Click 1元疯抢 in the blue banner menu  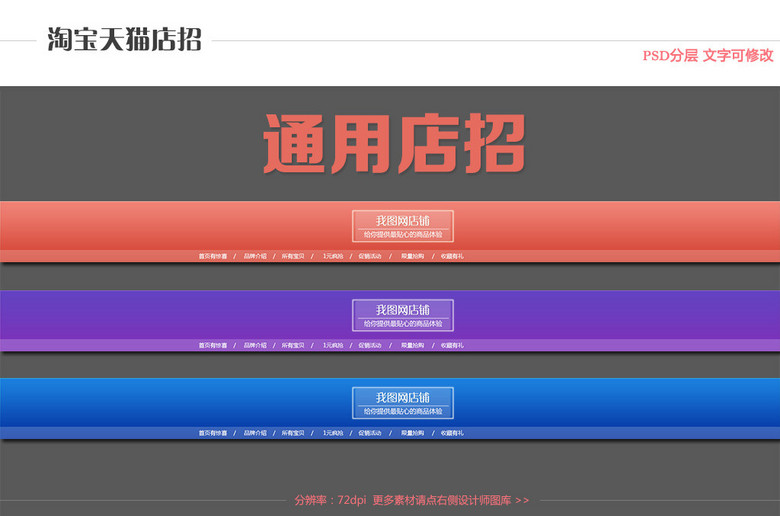(x=332, y=433)
